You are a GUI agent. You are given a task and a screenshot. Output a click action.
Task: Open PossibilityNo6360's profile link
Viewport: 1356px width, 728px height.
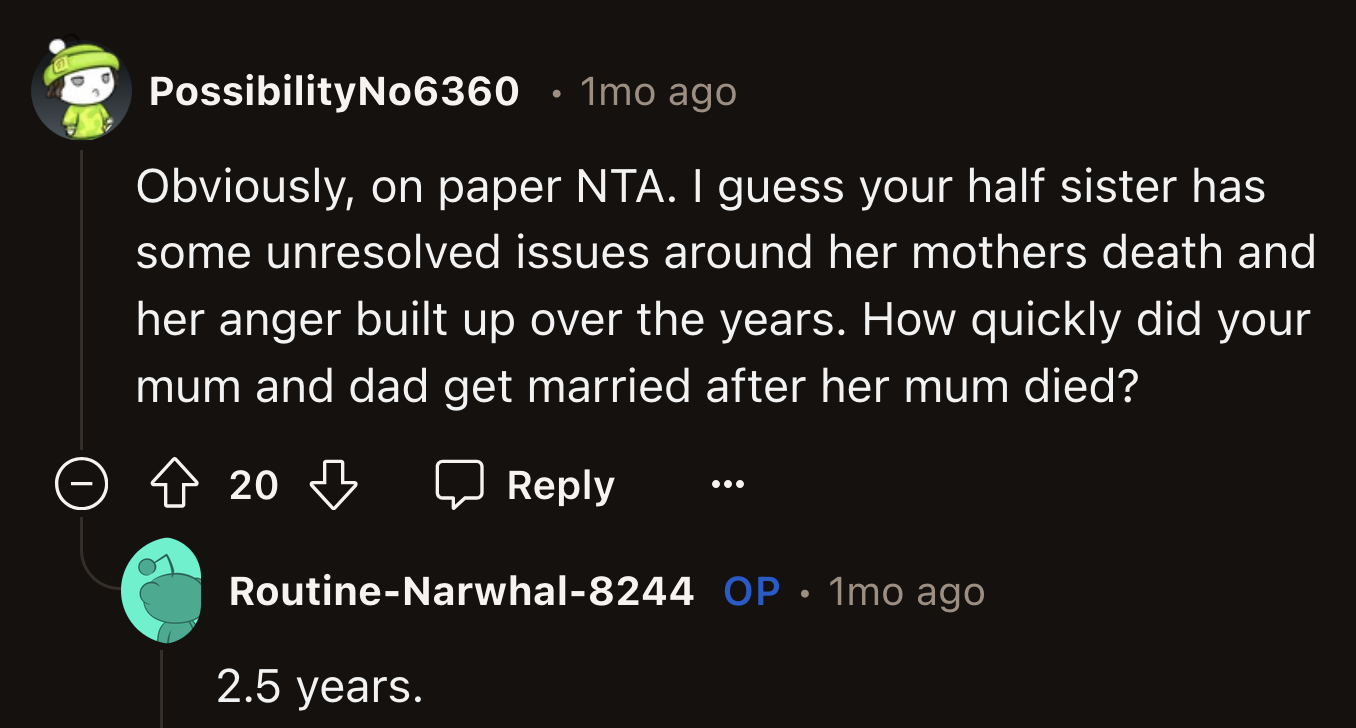pyautogui.click(x=334, y=91)
